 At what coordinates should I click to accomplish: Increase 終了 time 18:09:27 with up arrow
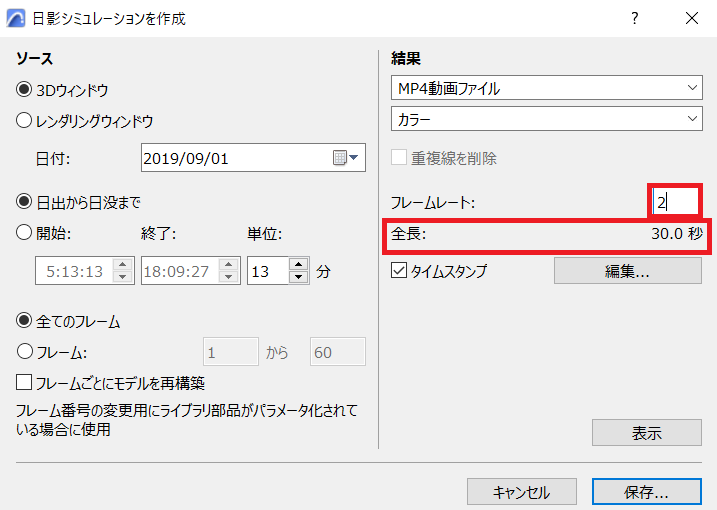coord(228,264)
